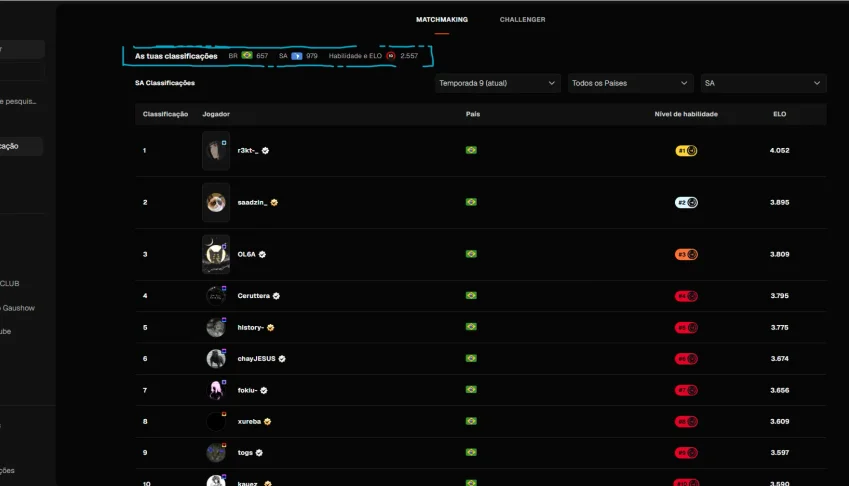Click the SA Classificações heading
The height and width of the screenshot is (486, 849).
[165, 83]
